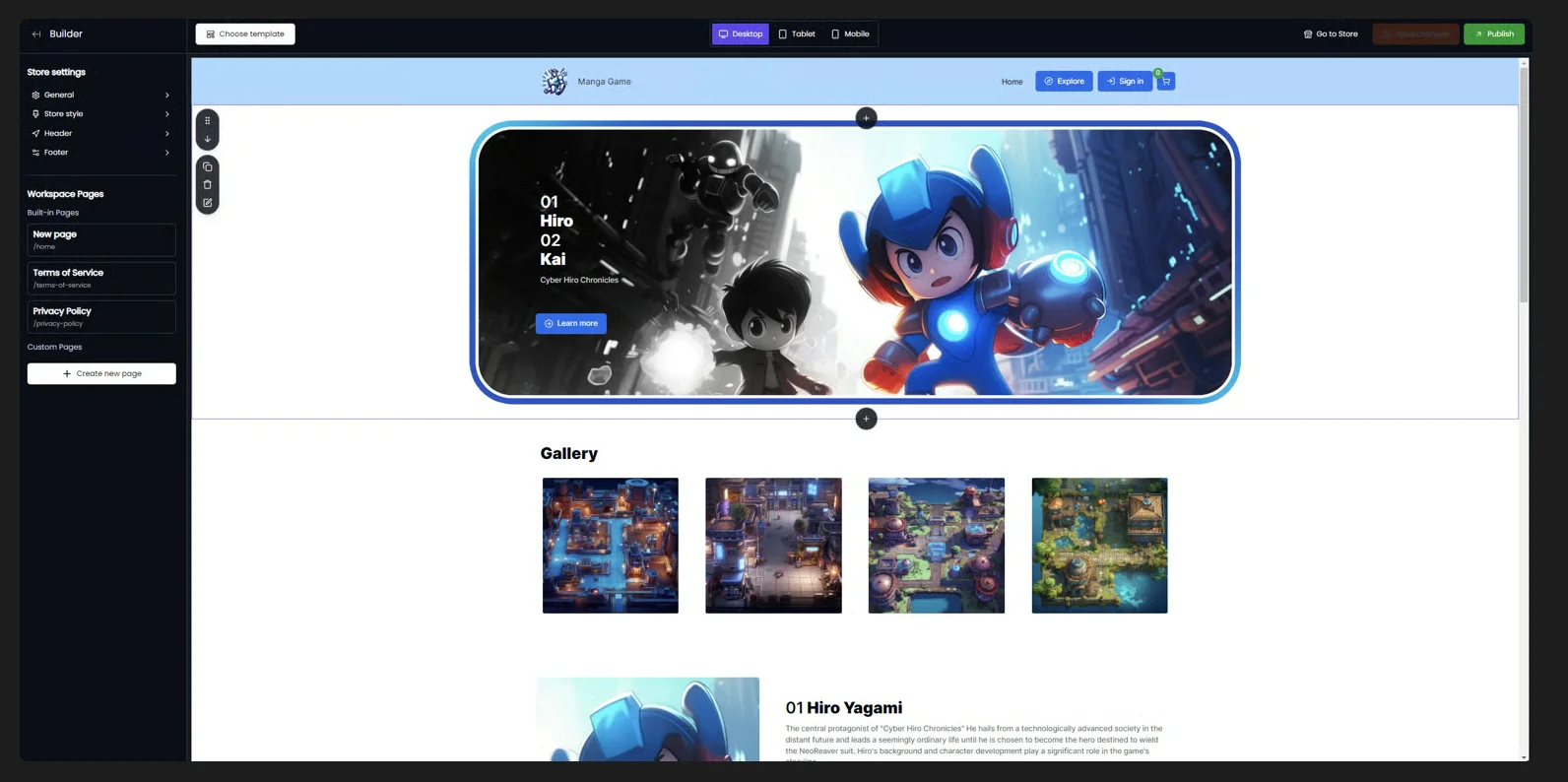Click the second Gallery thumbnail
This screenshot has height=782, width=1568.
point(773,546)
